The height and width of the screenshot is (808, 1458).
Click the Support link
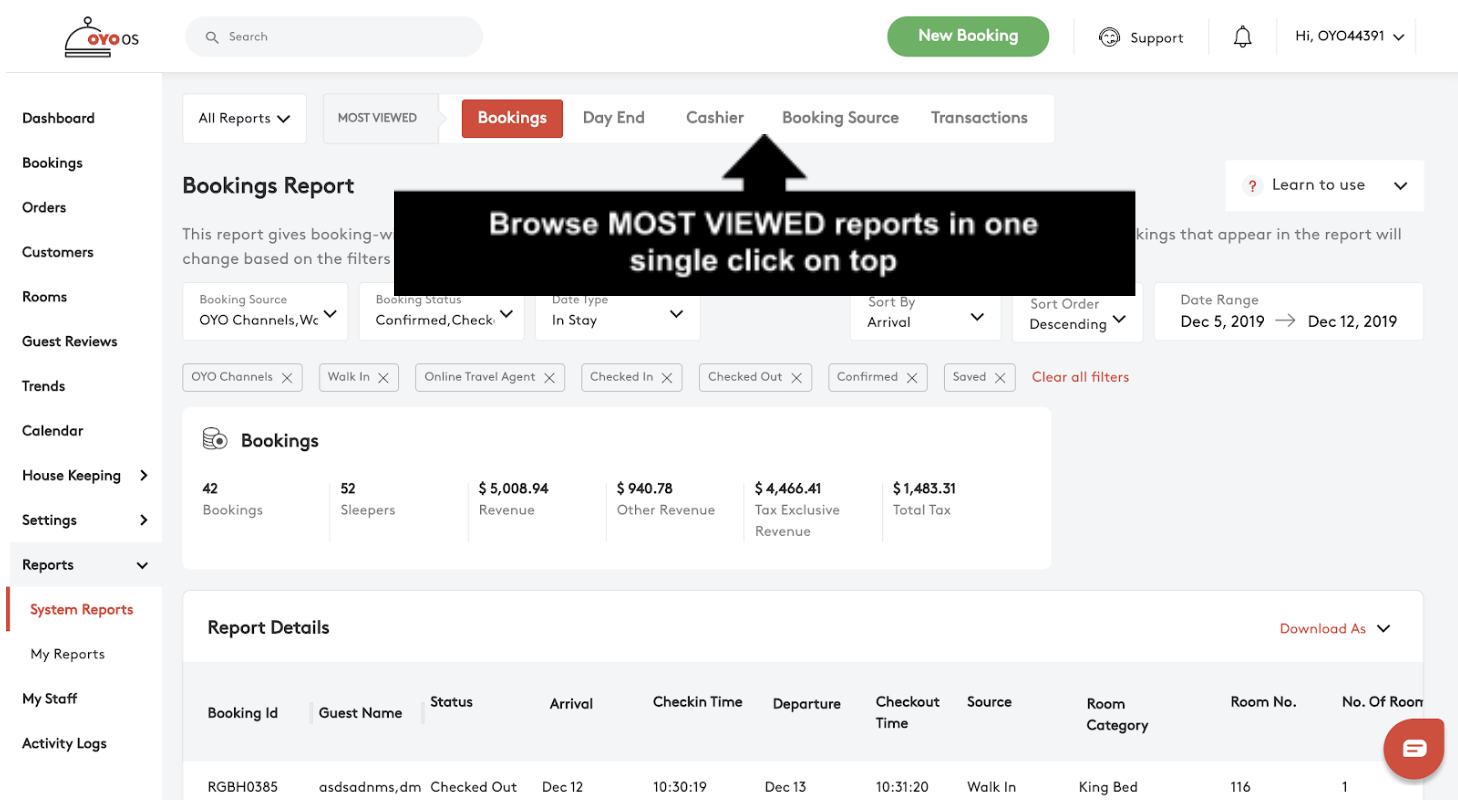tap(1156, 38)
